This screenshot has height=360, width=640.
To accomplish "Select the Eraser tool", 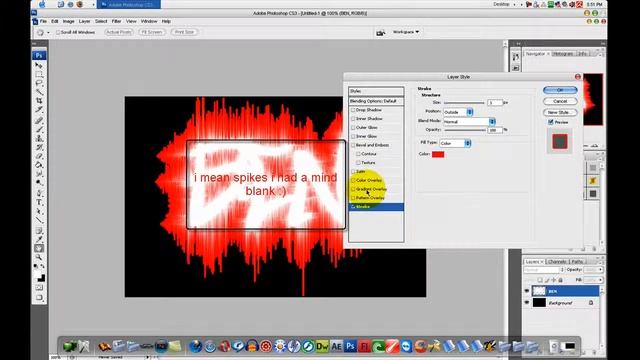I will [x=39, y=156].
